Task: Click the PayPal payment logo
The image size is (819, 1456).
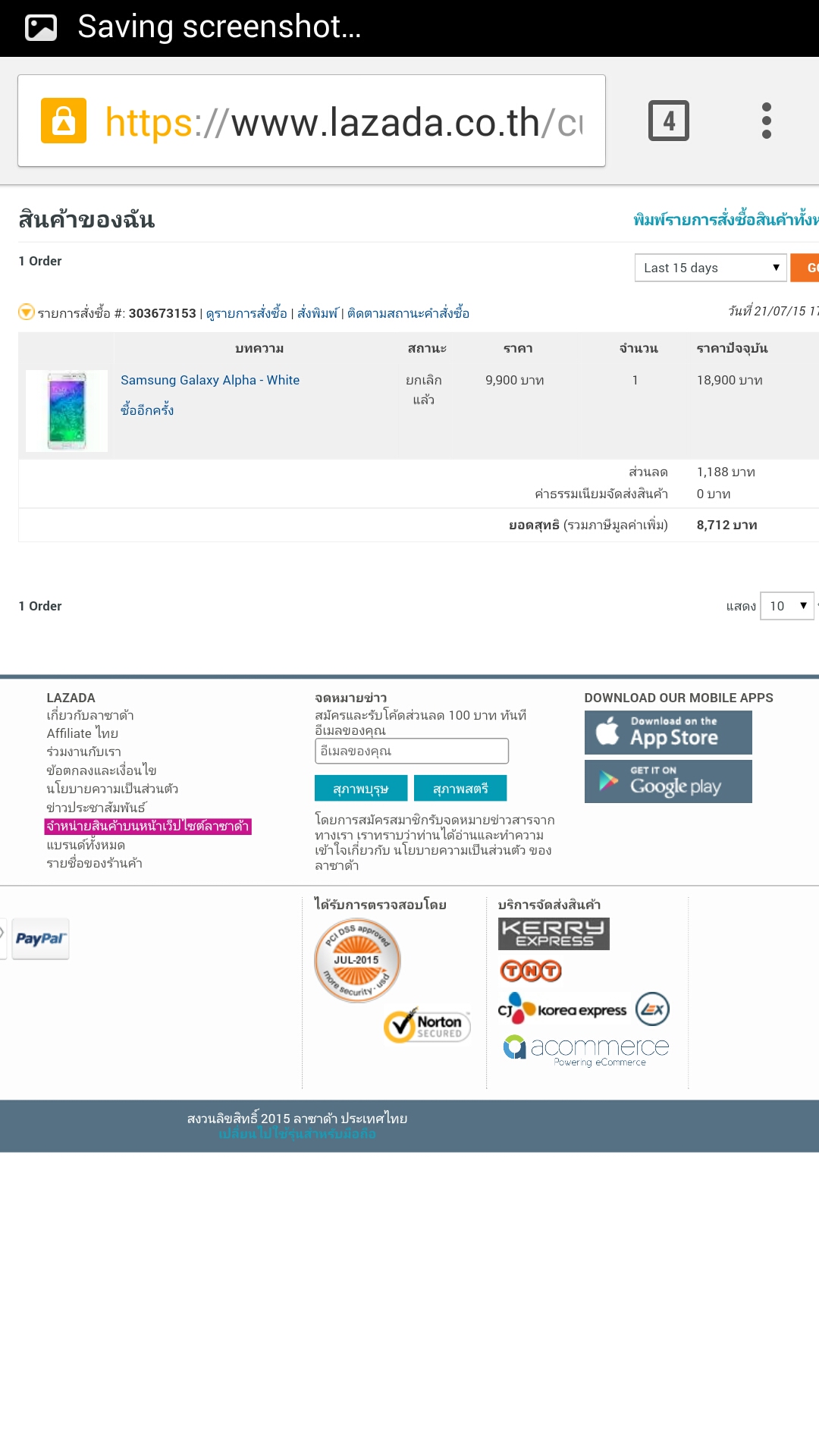Action: point(41,939)
